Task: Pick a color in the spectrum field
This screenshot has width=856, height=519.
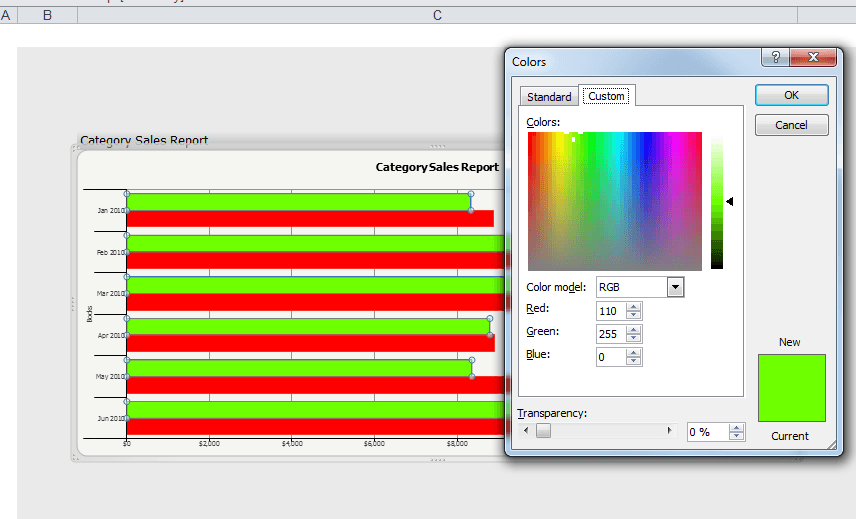Action: point(615,201)
